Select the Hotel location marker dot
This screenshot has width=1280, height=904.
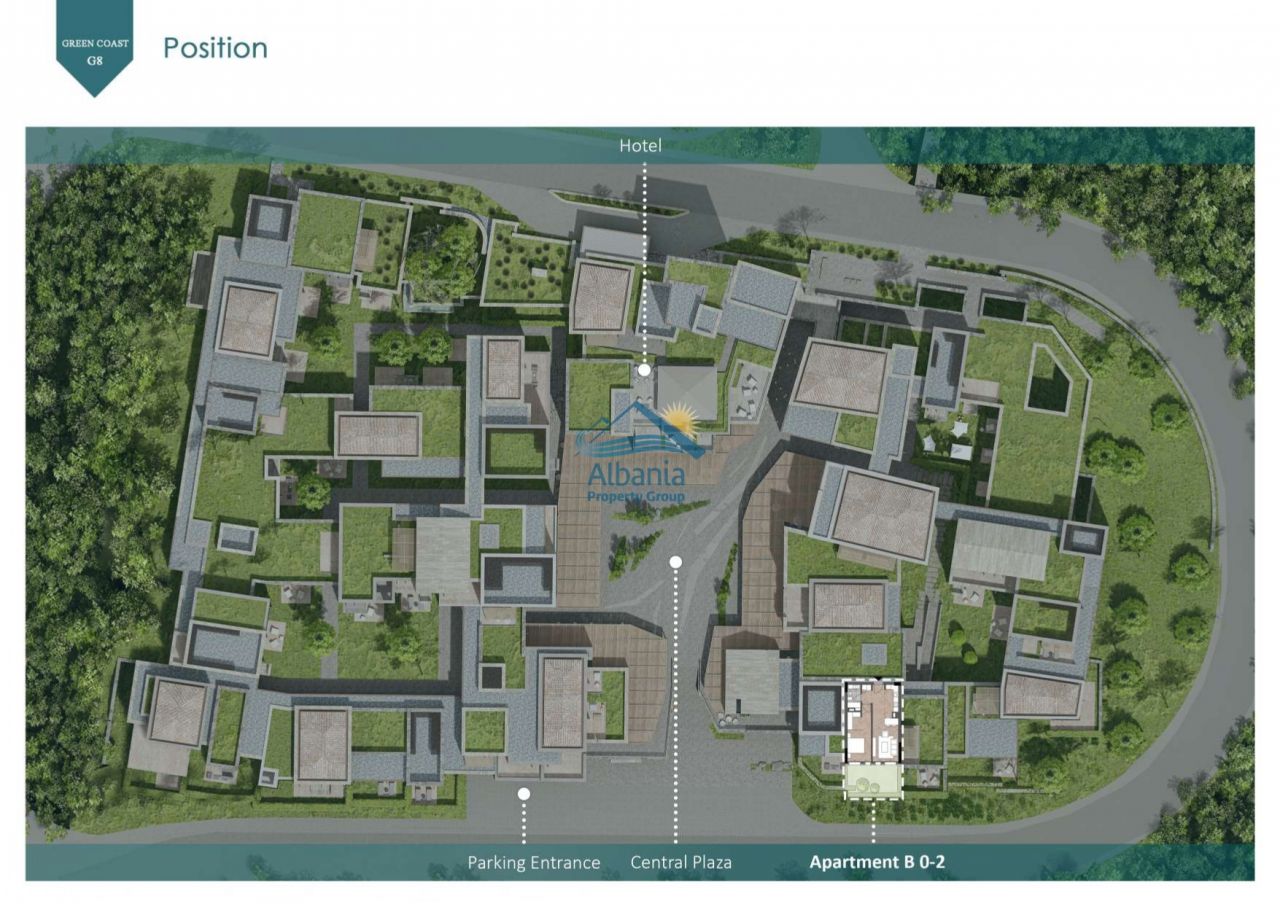tap(645, 370)
